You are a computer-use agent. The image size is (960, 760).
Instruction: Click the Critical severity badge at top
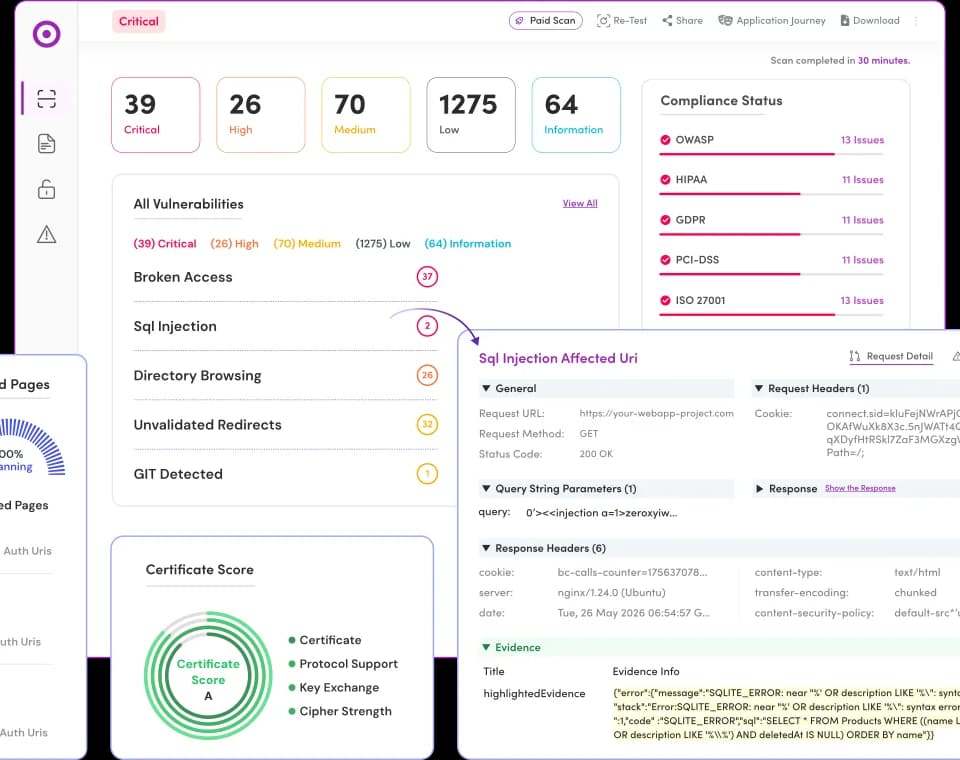click(x=139, y=21)
